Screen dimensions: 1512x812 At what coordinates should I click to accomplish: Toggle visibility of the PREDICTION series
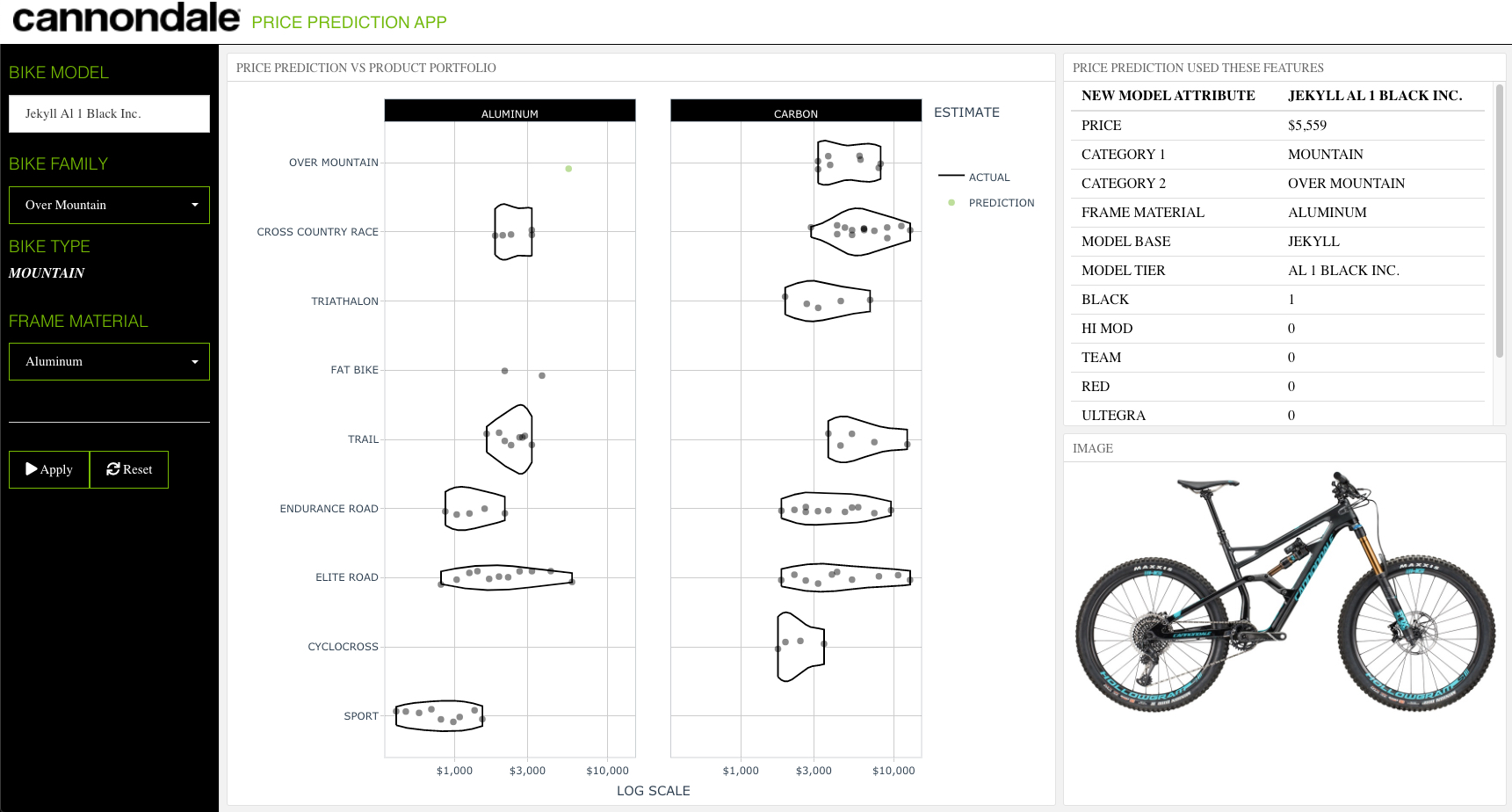click(1001, 202)
